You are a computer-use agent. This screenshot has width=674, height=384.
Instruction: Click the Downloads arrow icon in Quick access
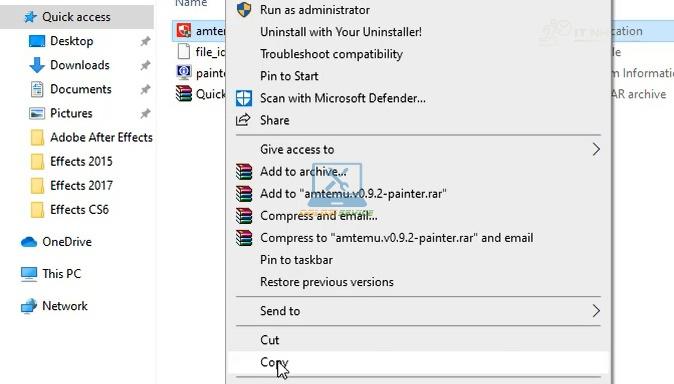37,65
